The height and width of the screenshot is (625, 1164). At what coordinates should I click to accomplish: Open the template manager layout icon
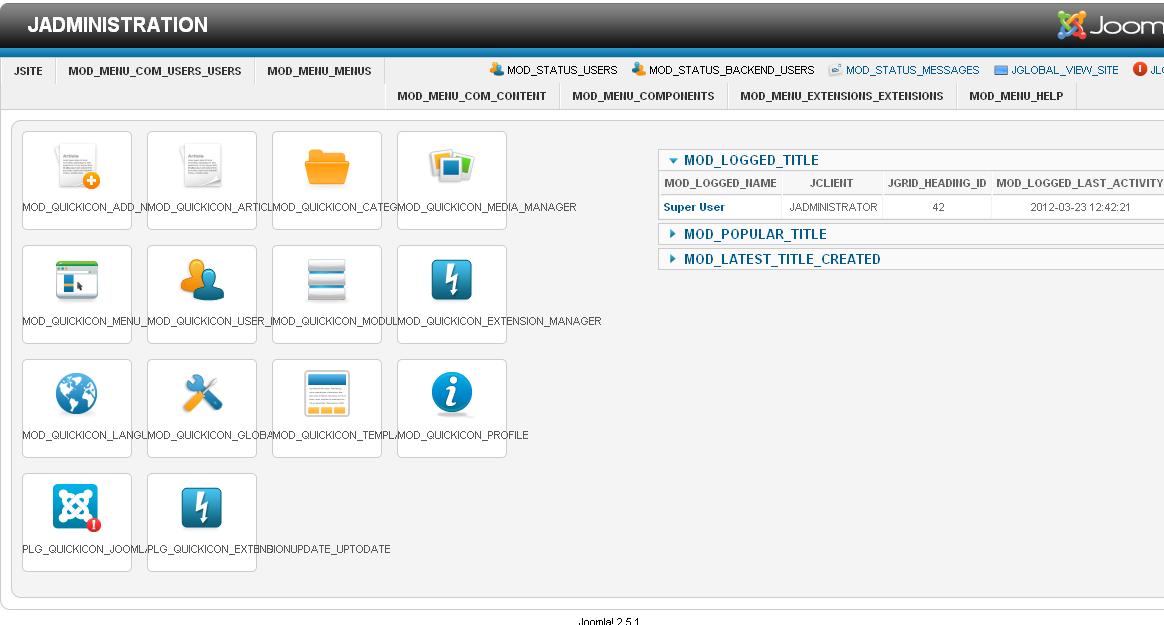point(327,393)
